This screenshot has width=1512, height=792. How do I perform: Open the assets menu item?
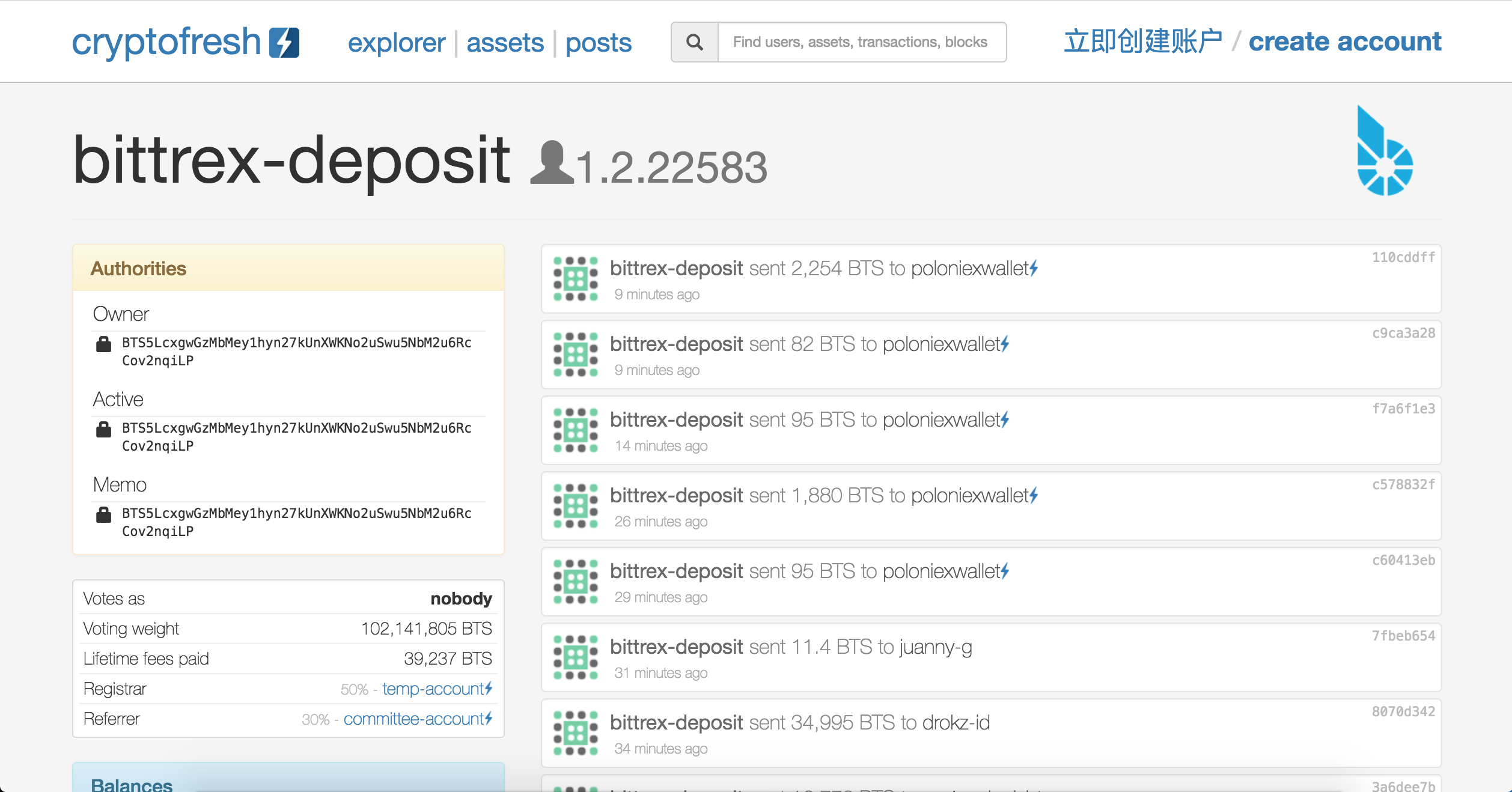tap(505, 43)
